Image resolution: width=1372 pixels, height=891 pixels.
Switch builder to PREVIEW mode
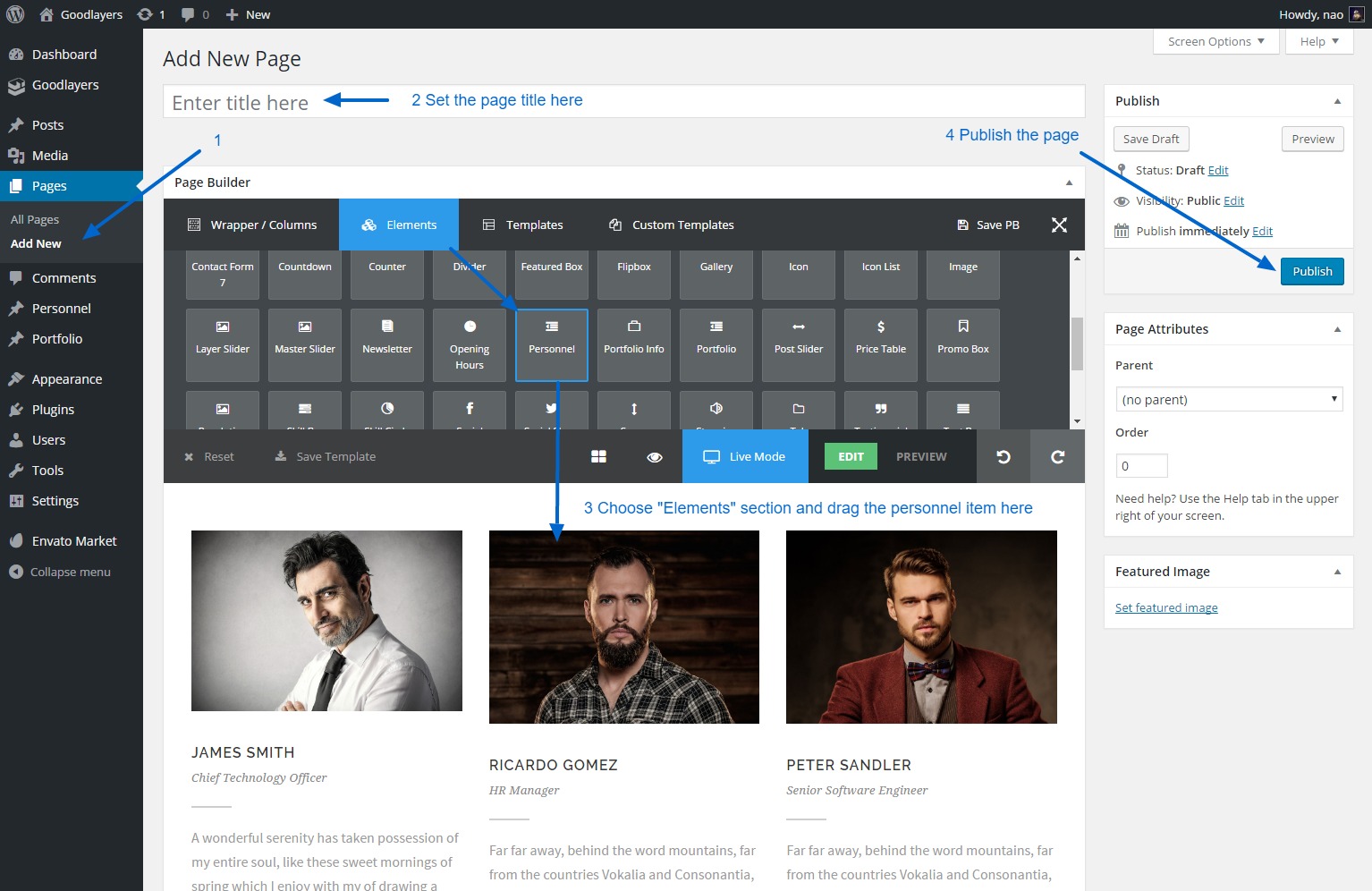pyautogui.click(x=921, y=457)
